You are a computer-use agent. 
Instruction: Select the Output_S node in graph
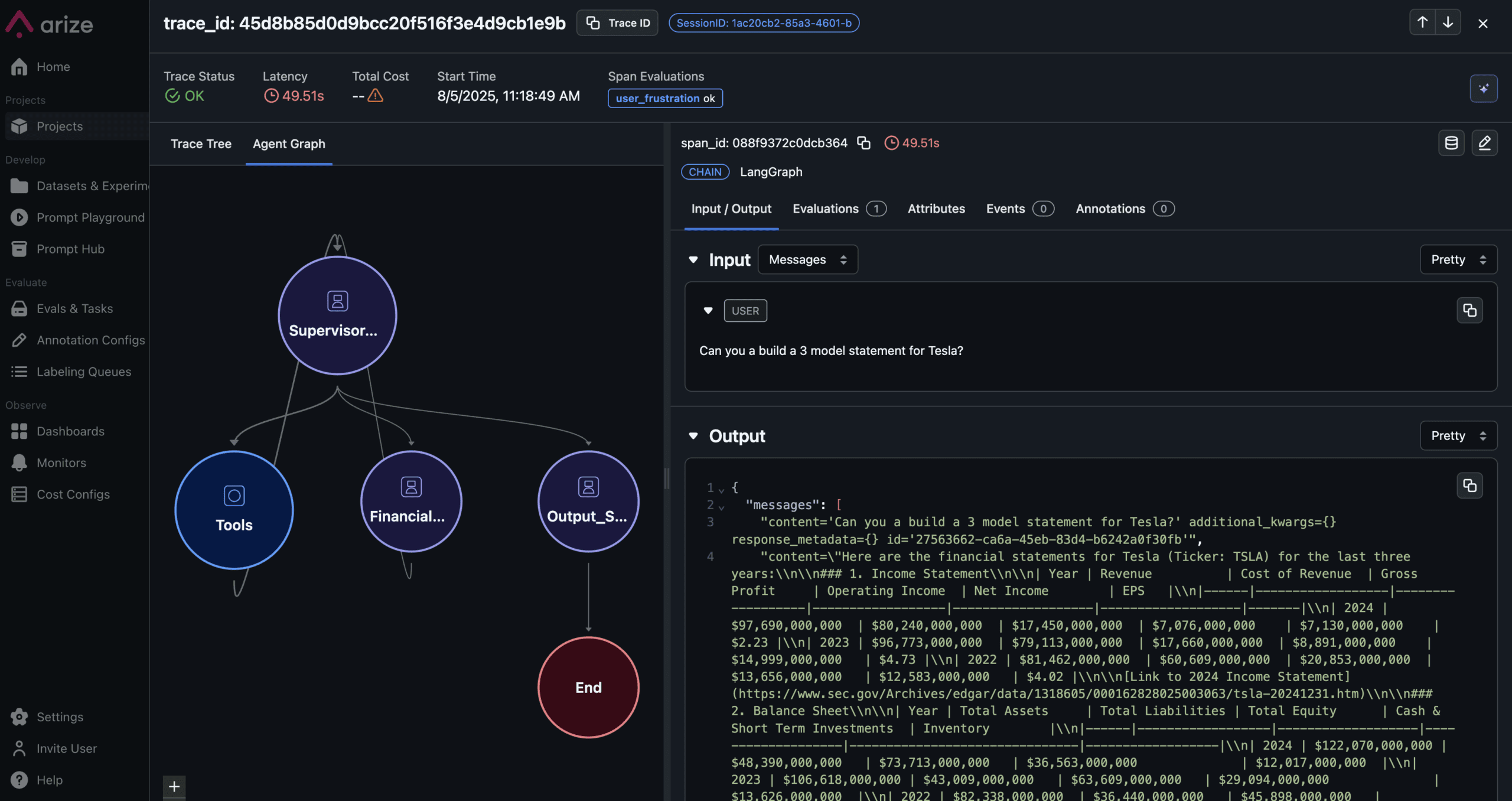pyautogui.click(x=588, y=502)
